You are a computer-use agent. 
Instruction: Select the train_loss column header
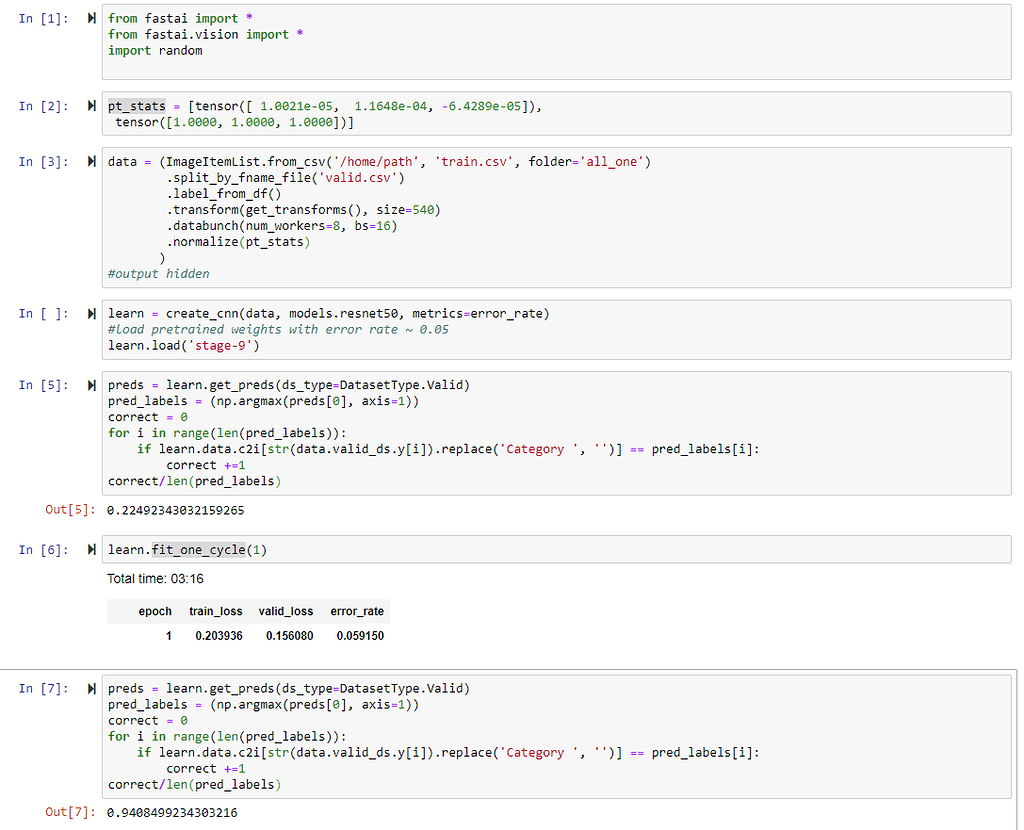pos(216,611)
